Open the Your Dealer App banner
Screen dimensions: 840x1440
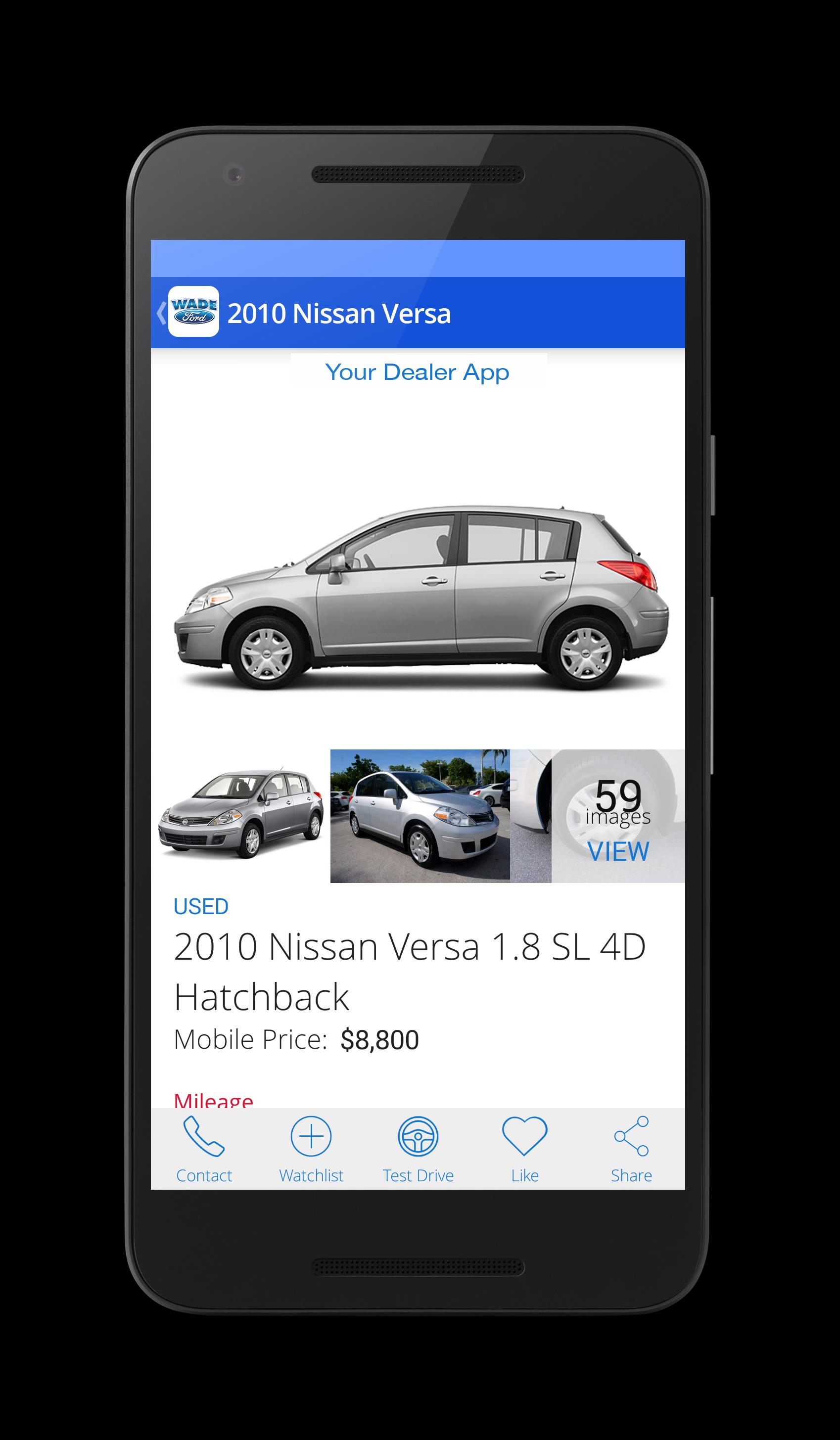click(x=418, y=372)
